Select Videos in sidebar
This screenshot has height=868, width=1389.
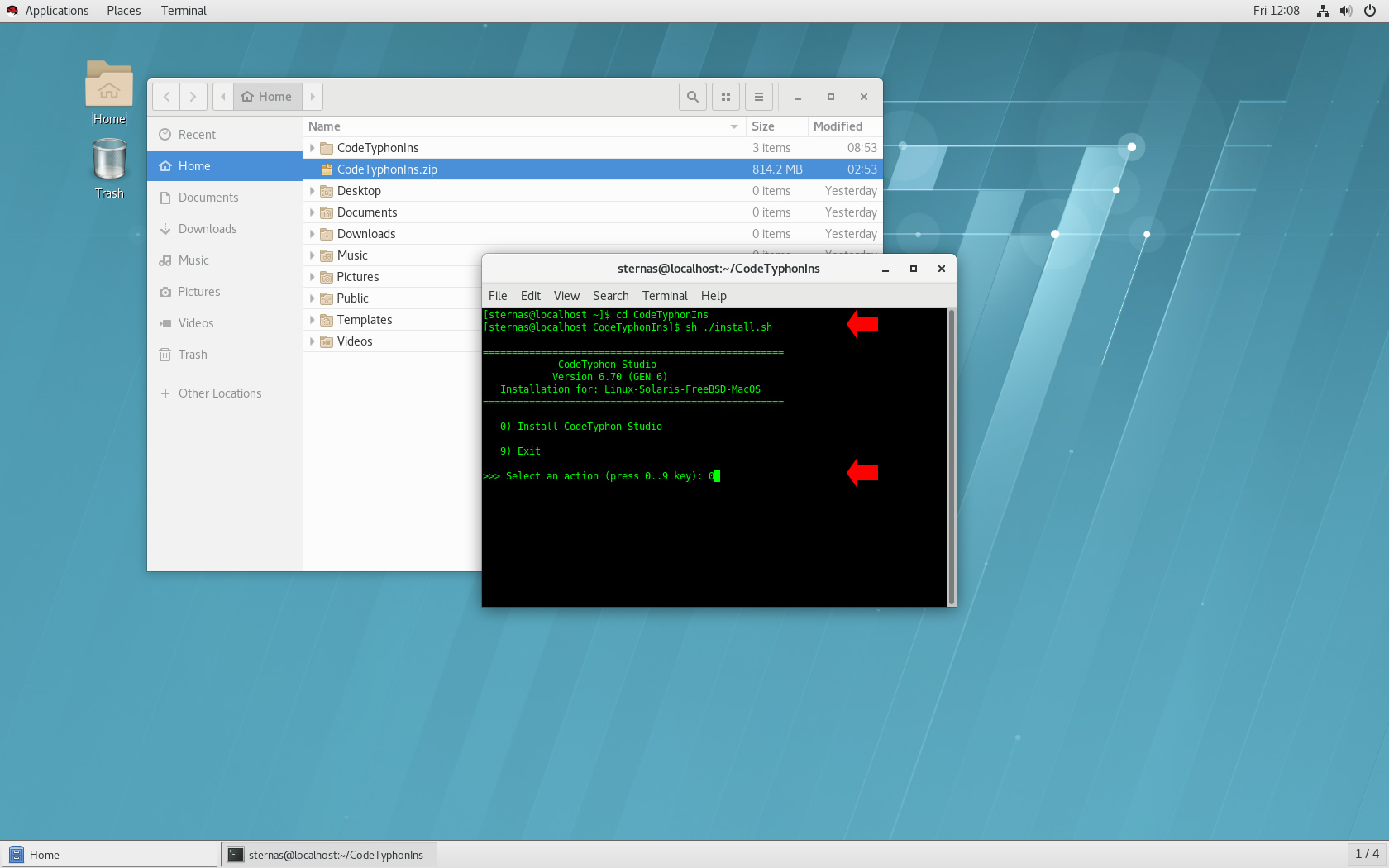pos(225,323)
